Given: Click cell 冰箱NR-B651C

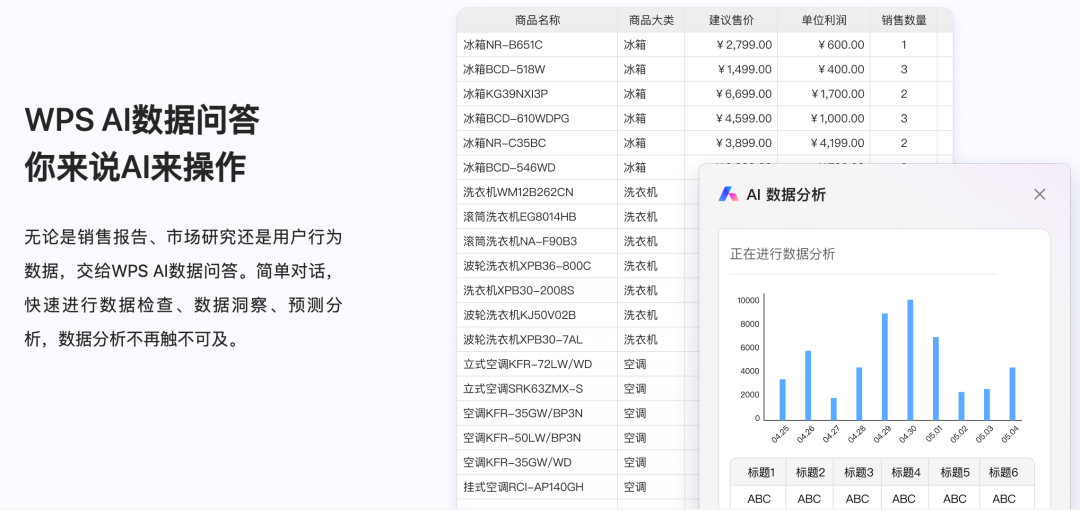Looking at the screenshot, I should tap(537, 45).
